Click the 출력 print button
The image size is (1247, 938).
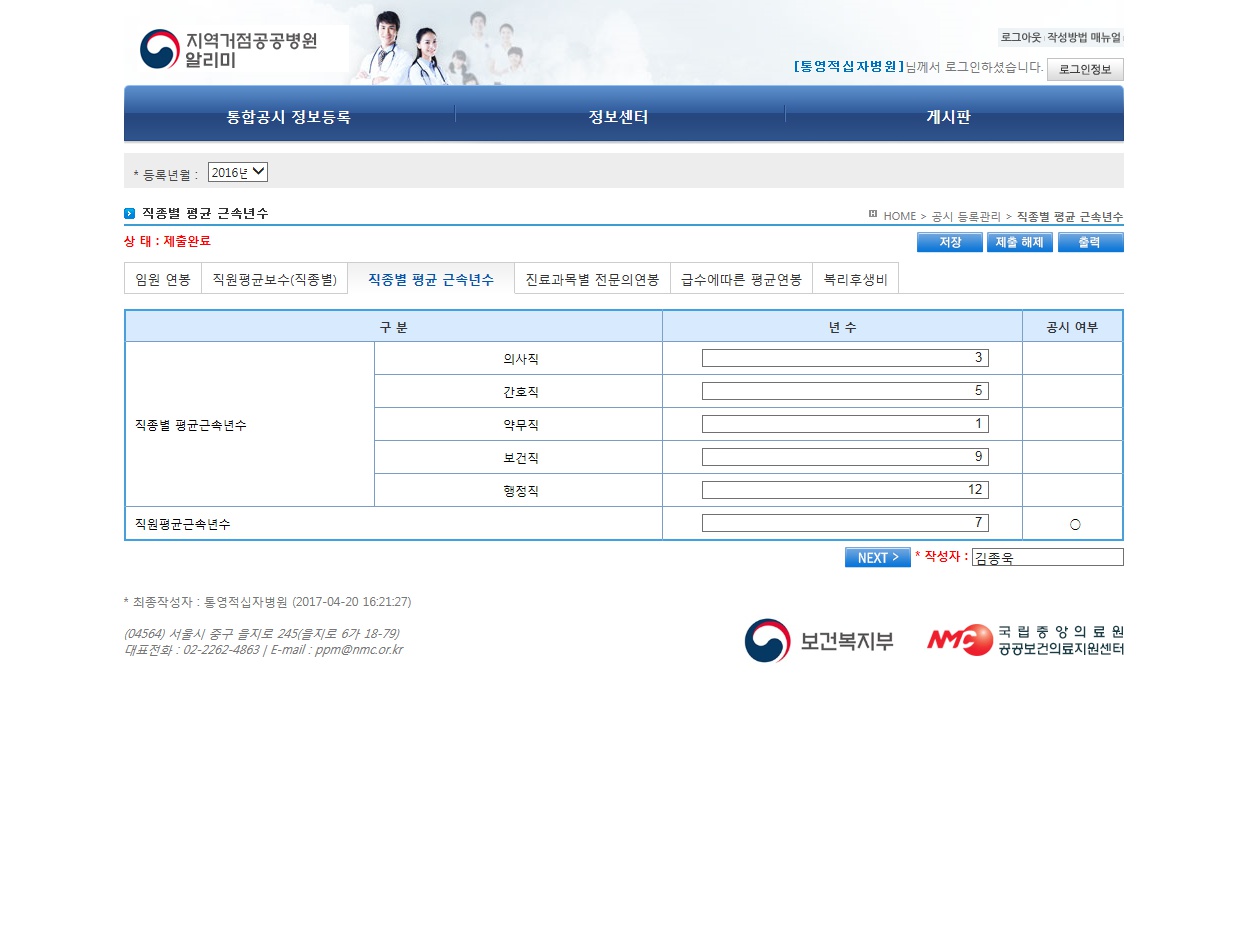coord(1090,242)
